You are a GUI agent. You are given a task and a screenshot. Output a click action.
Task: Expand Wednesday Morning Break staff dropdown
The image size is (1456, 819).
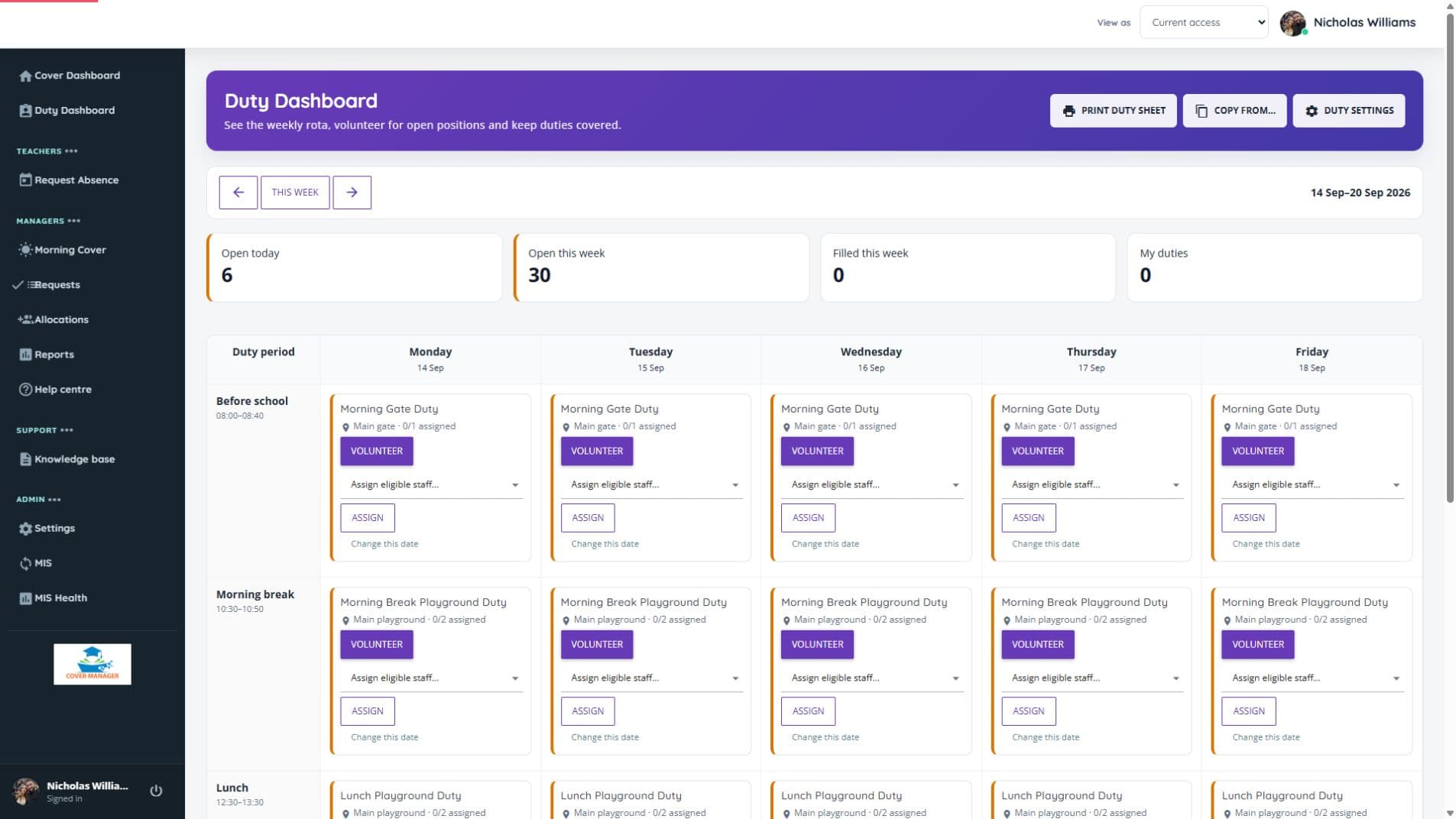872,678
